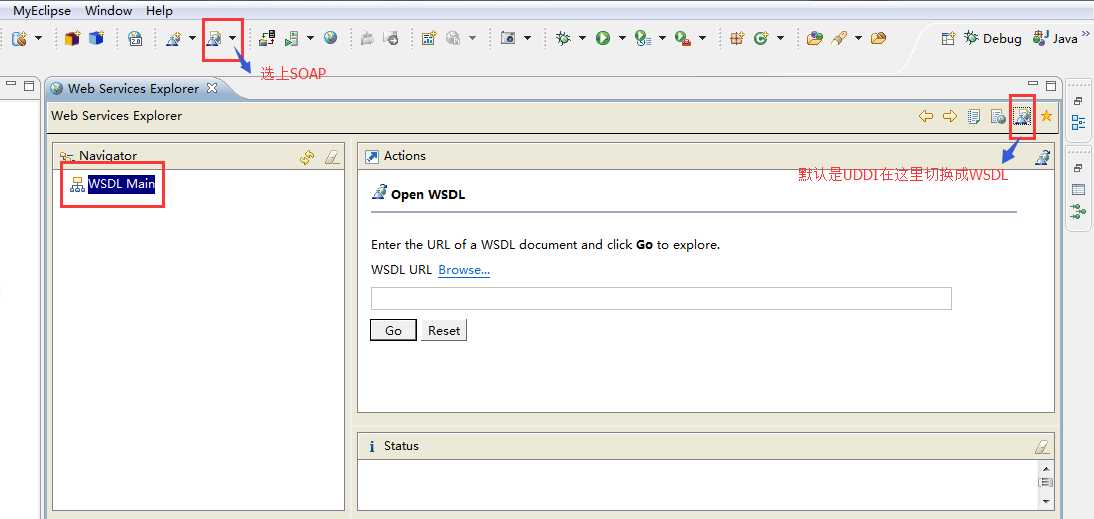Click the new web service wizard icon
This screenshot has width=1094, height=519.
174,38
